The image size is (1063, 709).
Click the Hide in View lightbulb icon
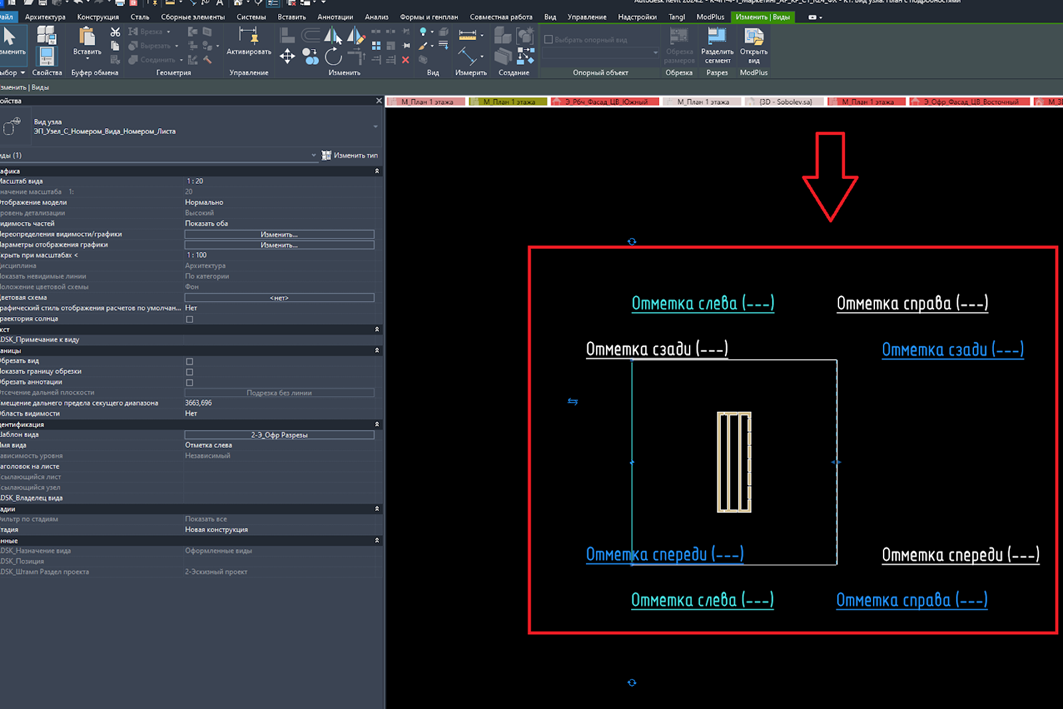(x=424, y=32)
